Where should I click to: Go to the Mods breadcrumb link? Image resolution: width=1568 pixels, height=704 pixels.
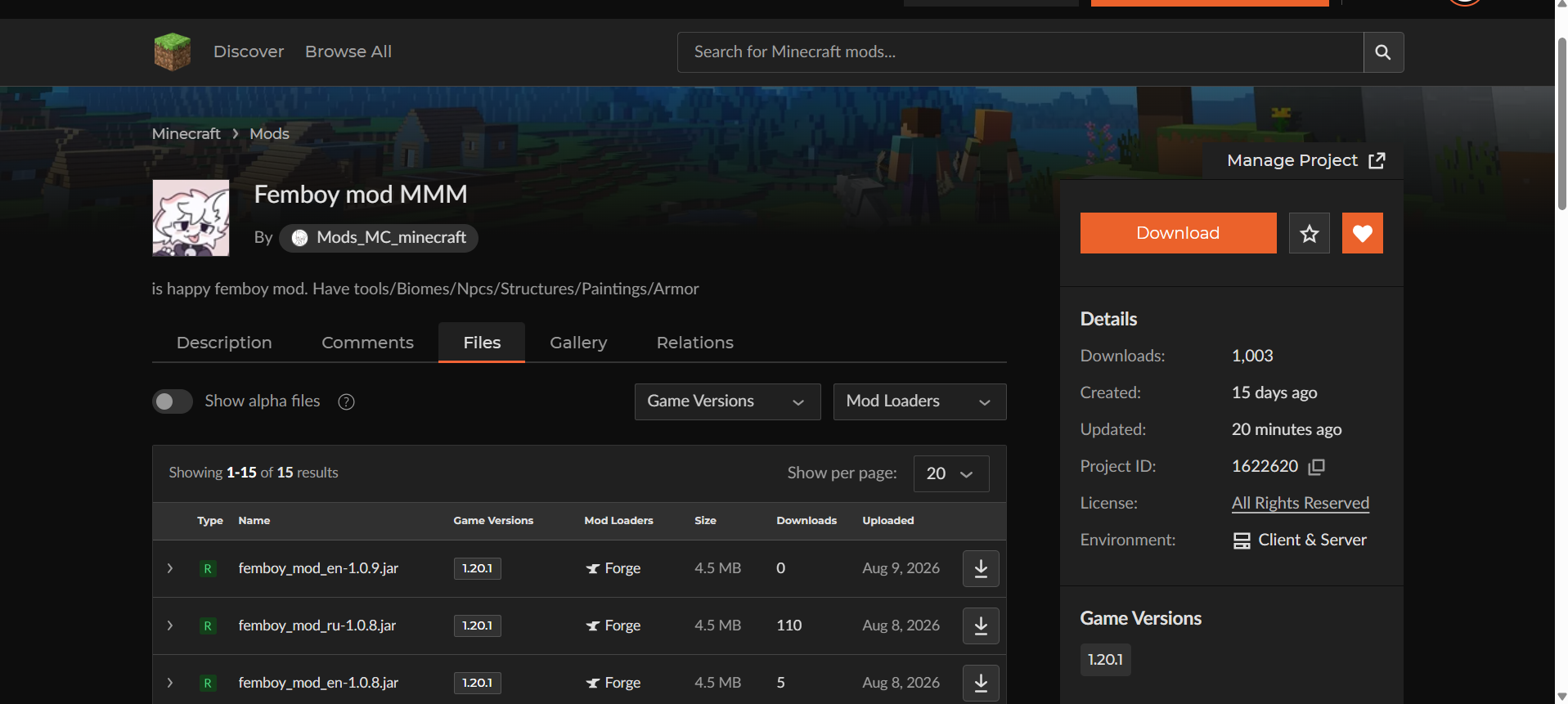pyautogui.click(x=269, y=133)
